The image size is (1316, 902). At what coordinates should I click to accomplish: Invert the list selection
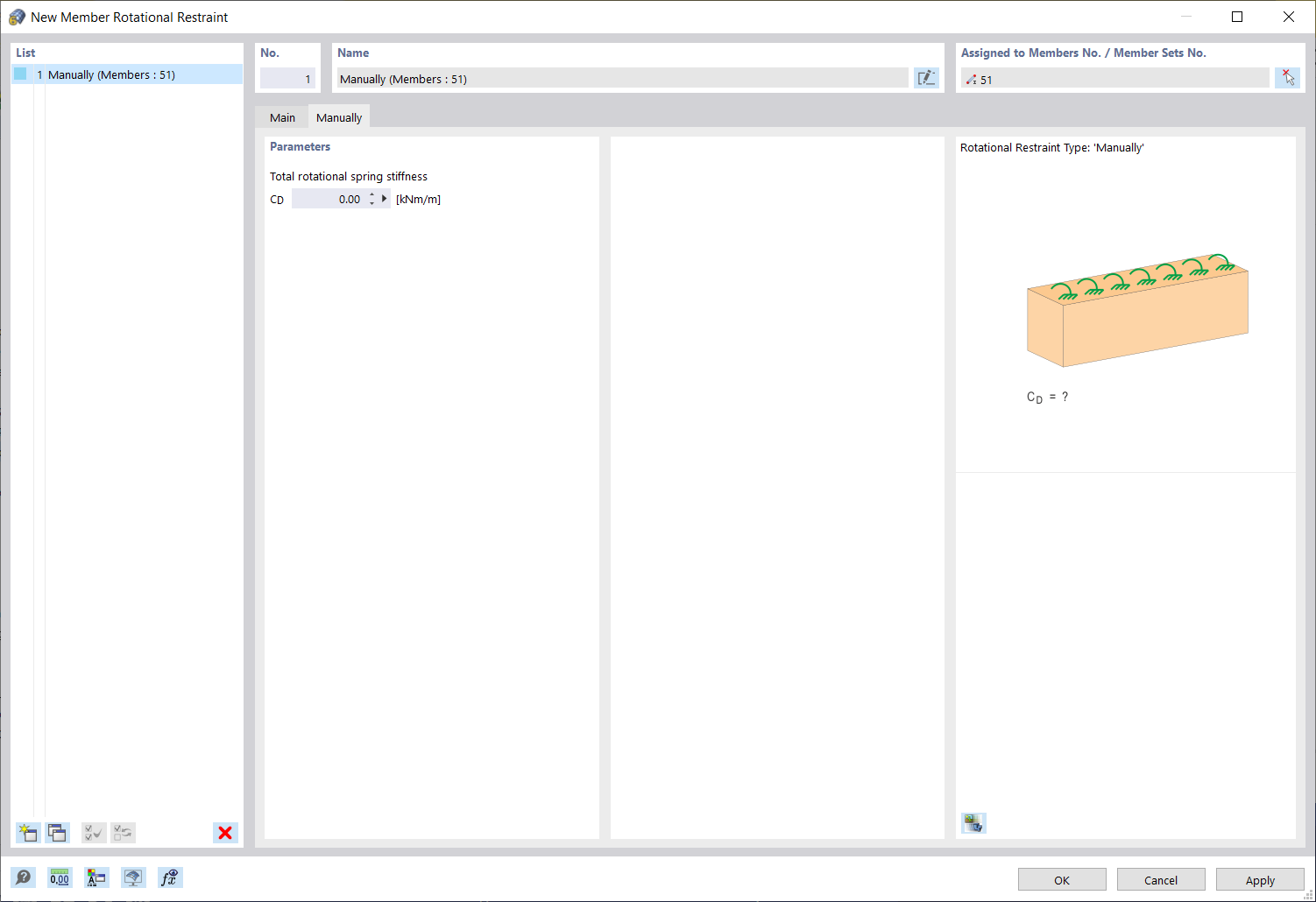pyautogui.click(x=124, y=833)
